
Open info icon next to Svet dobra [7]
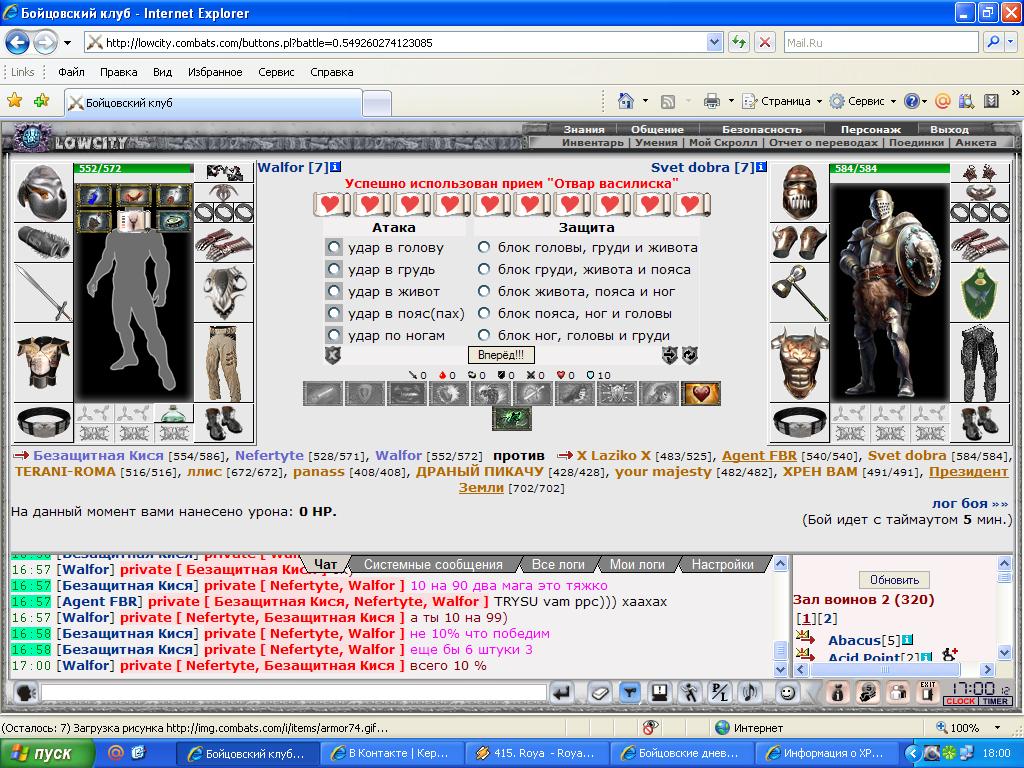[x=761, y=167]
